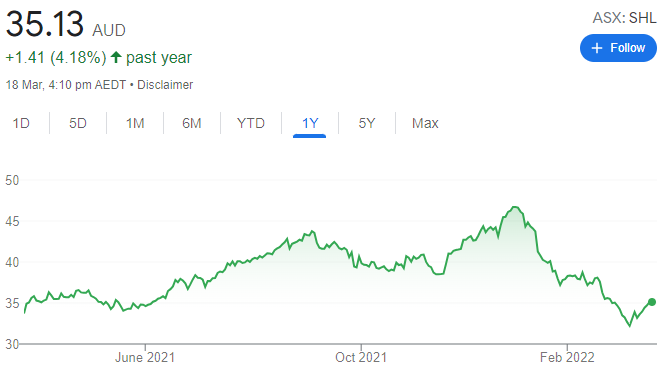671x371 pixels.
Task: Click the June 2021 axis marker
Action: 145,357
